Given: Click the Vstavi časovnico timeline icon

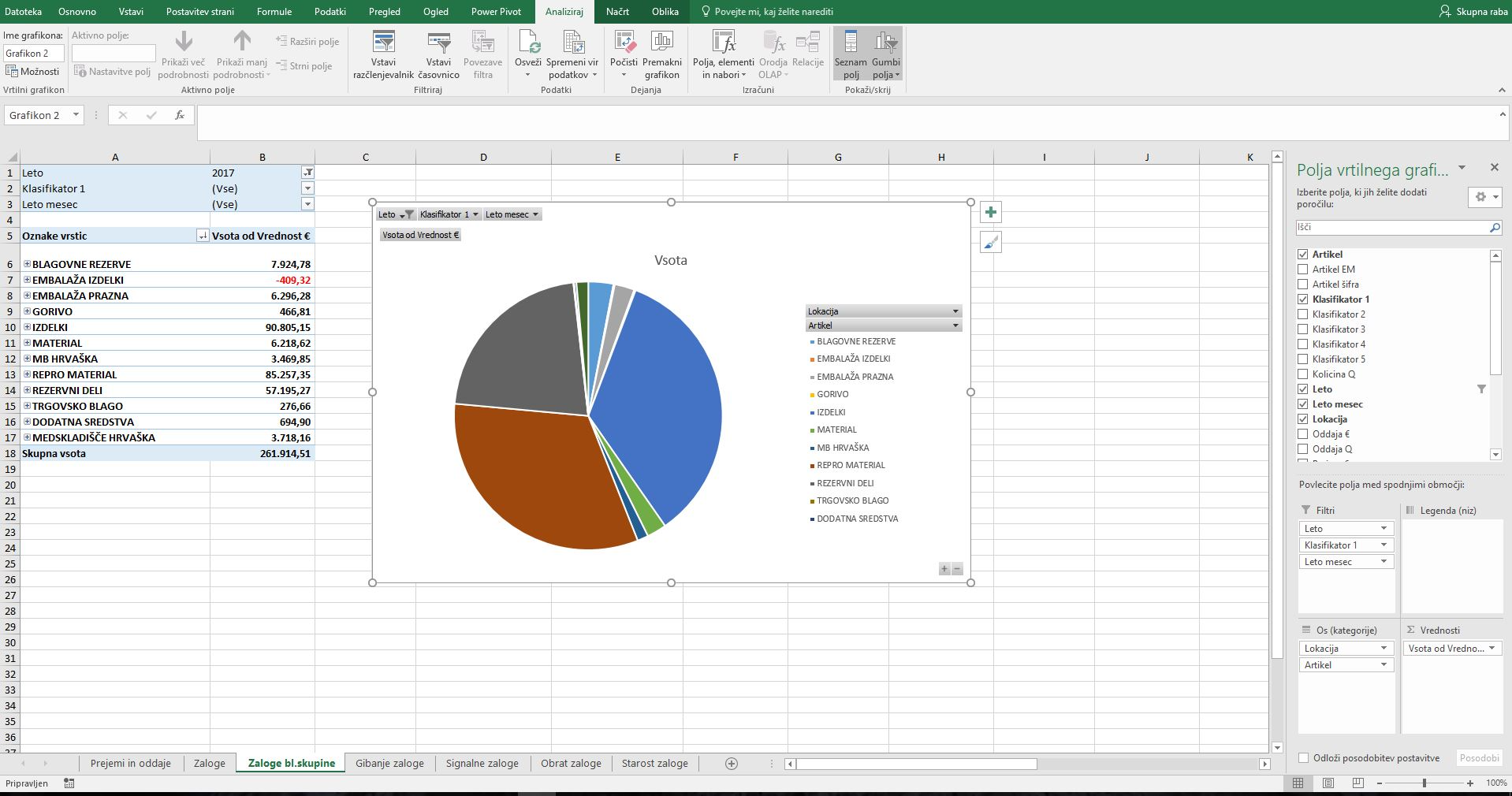Looking at the screenshot, I should point(438,43).
